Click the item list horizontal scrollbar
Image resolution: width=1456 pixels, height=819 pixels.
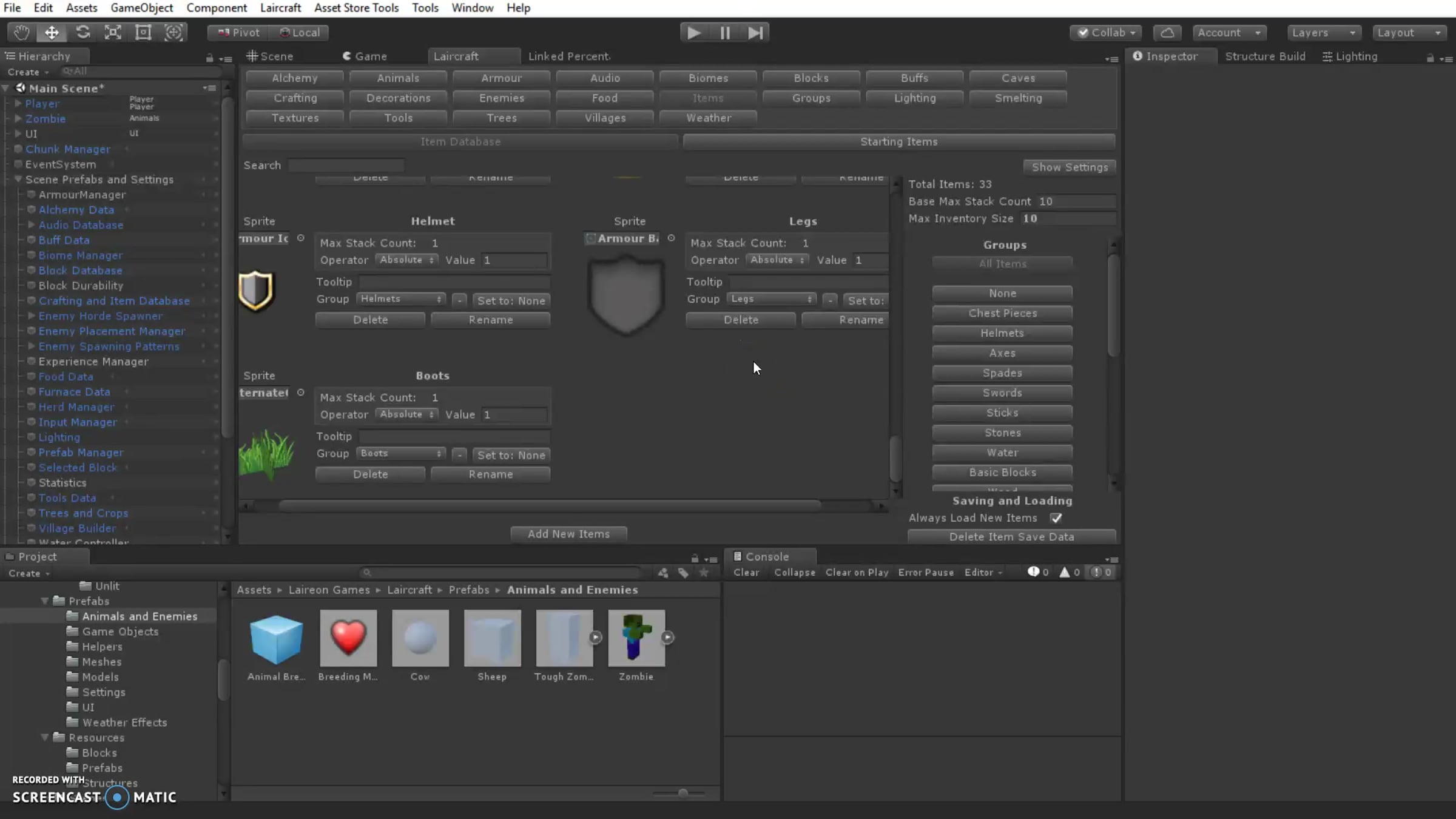point(549,505)
